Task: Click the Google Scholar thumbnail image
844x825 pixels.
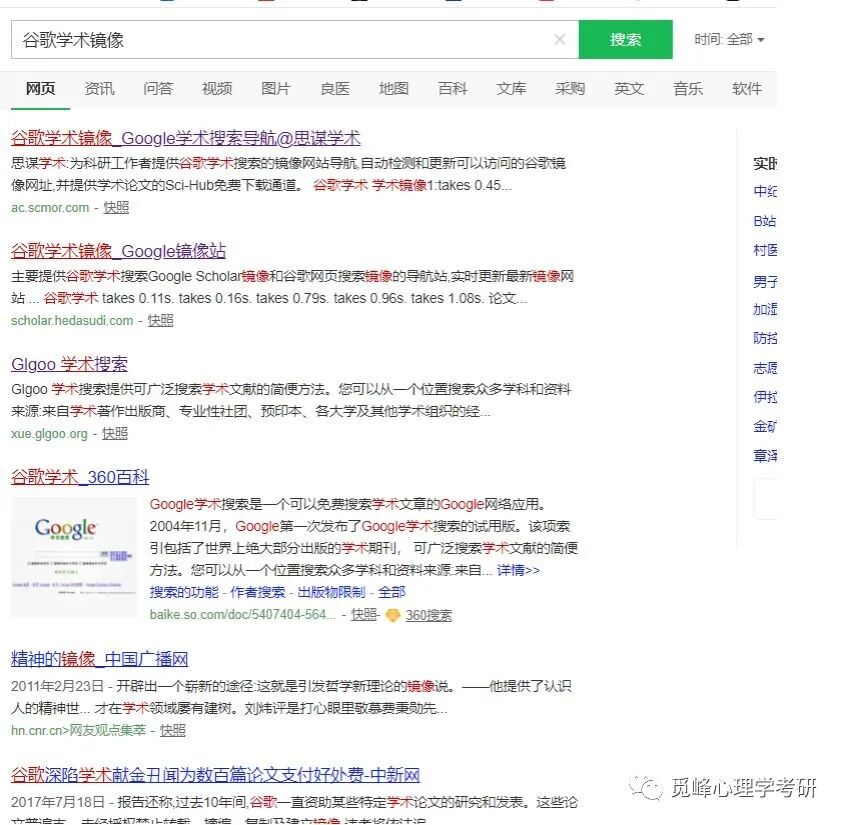Action: (74, 557)
